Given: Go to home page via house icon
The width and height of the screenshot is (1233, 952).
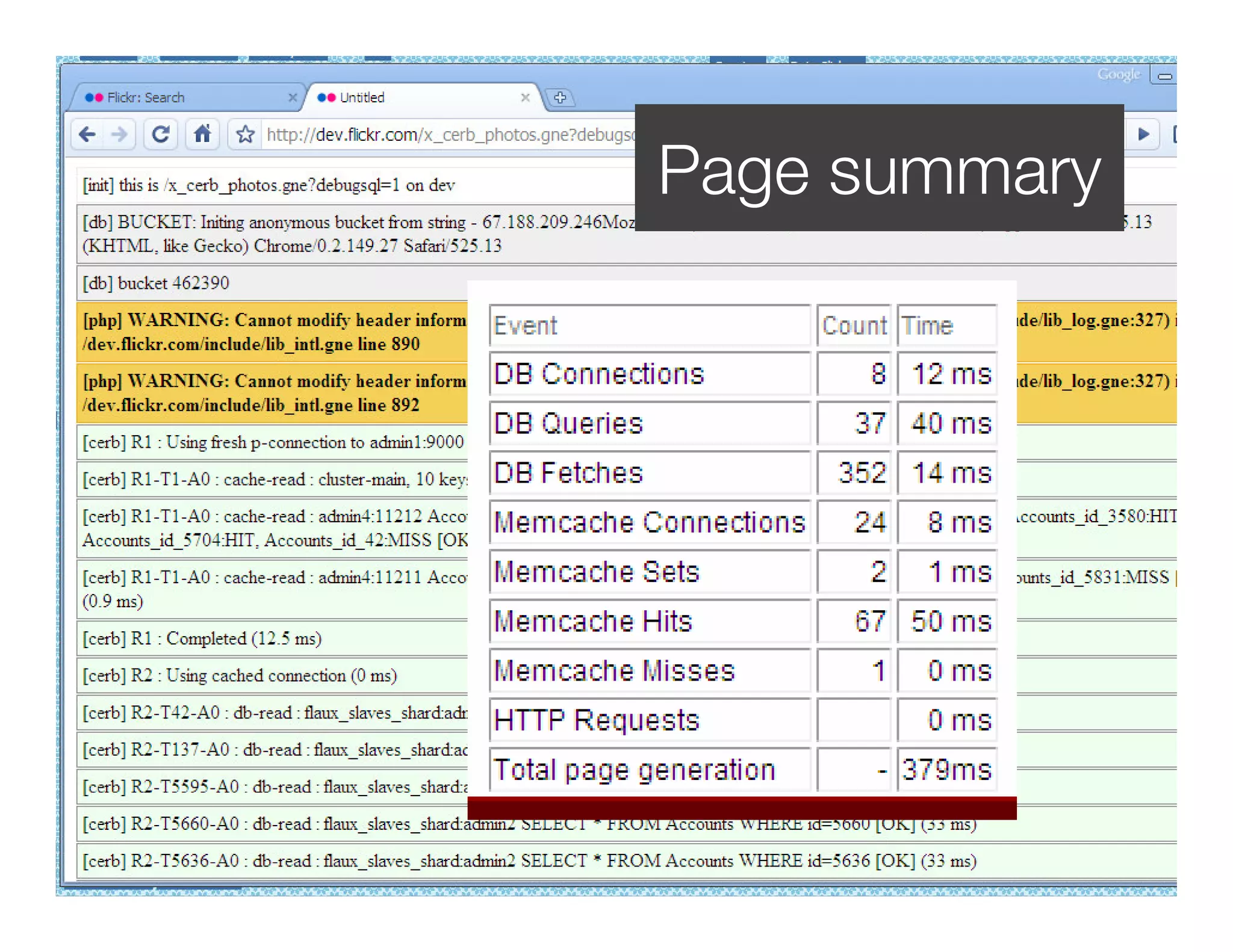Looking at the screenshot, I should (x=202, y=134).
